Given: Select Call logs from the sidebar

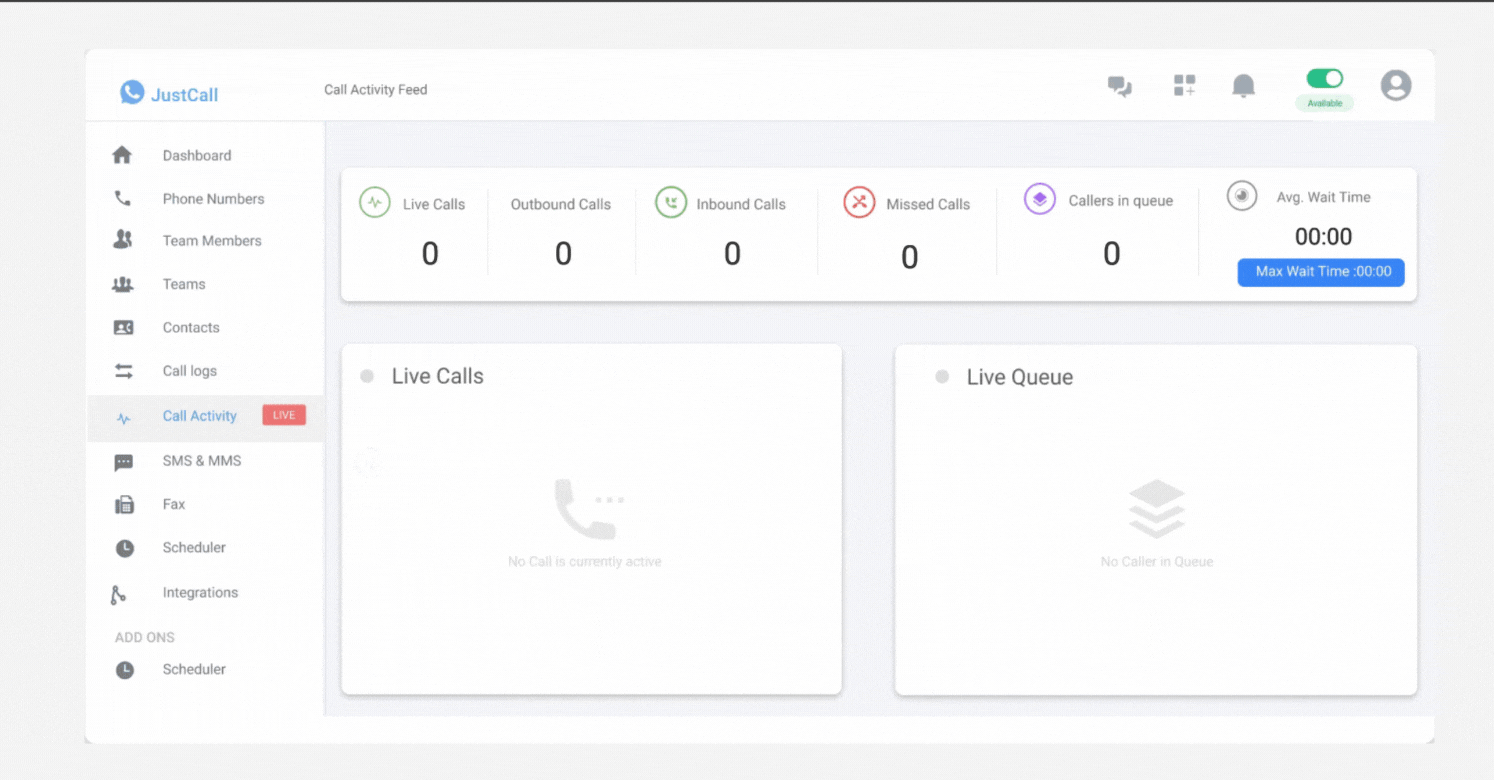Looking at the screenshot, I should (x=189, y=371).
